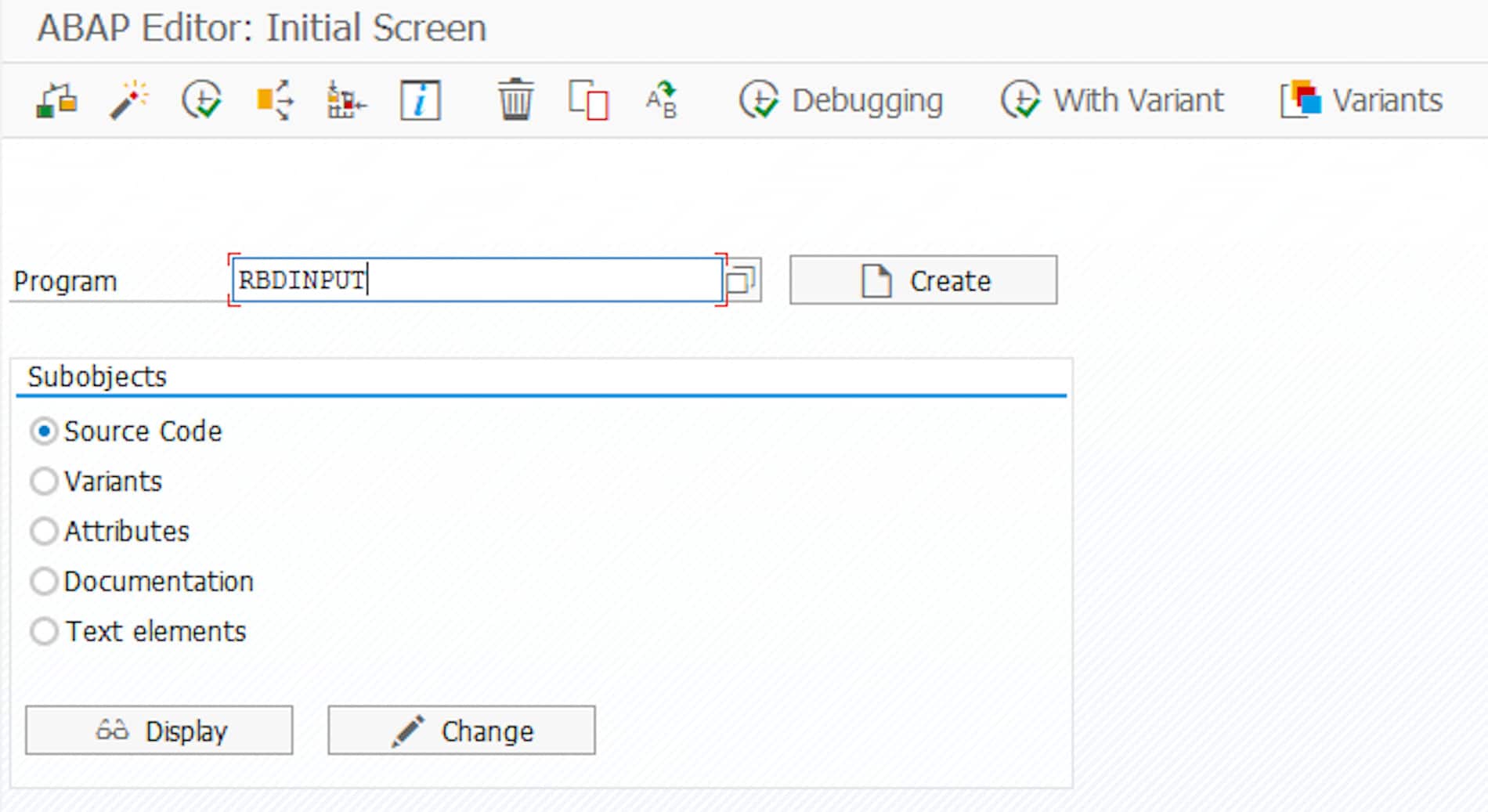Select the Variants subobject radio button
Screen dimensions: 1488x812
click(44, 482)
